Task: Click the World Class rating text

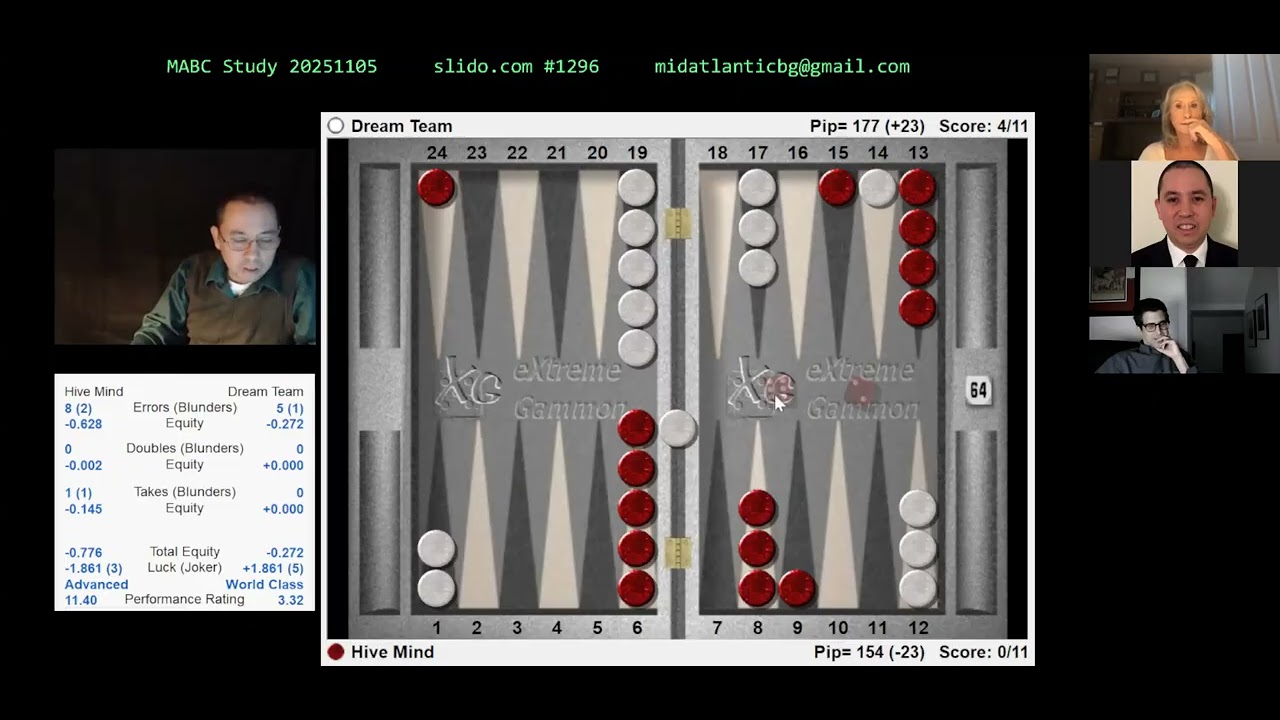Action: coord(264,585)
